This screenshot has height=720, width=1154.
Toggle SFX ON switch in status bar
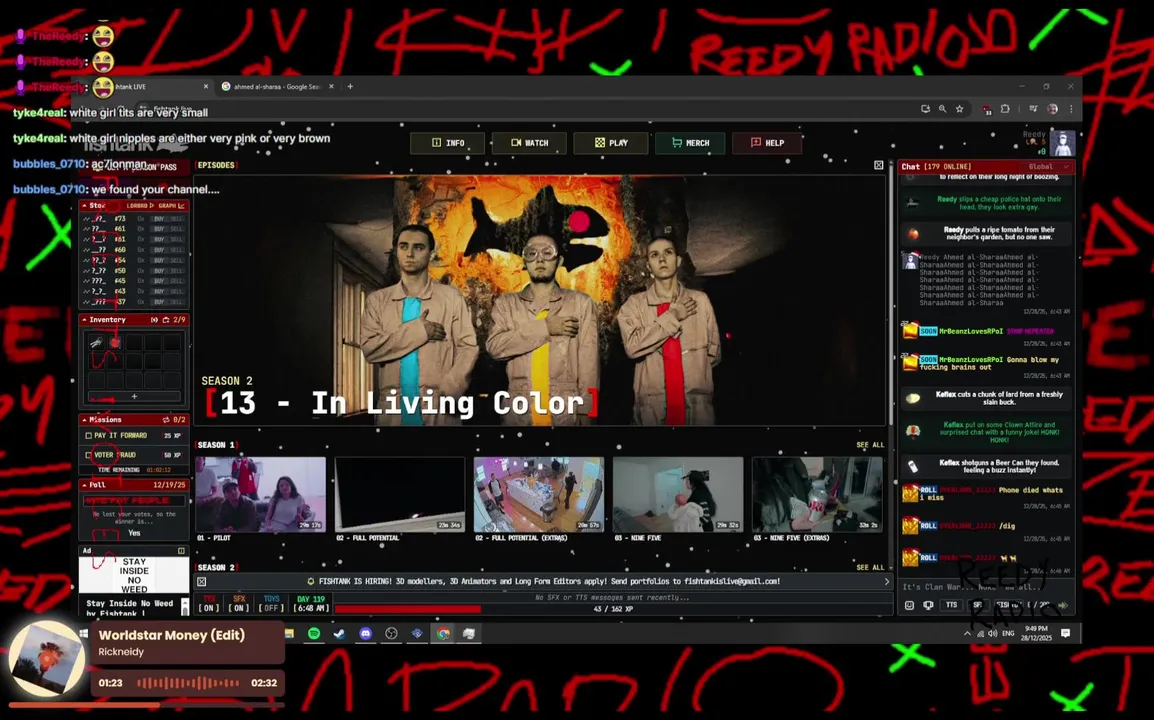(239, 604)
